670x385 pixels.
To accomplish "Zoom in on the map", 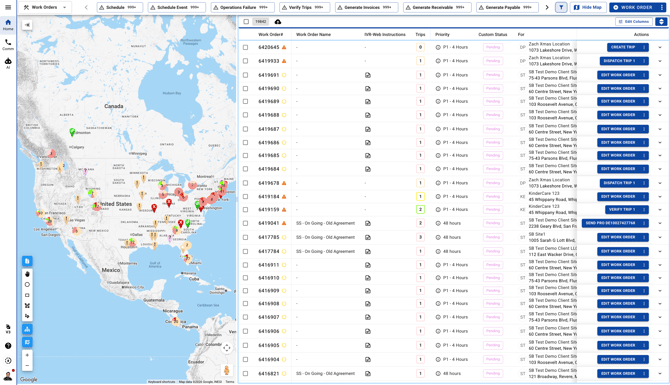I will [27, 355].
